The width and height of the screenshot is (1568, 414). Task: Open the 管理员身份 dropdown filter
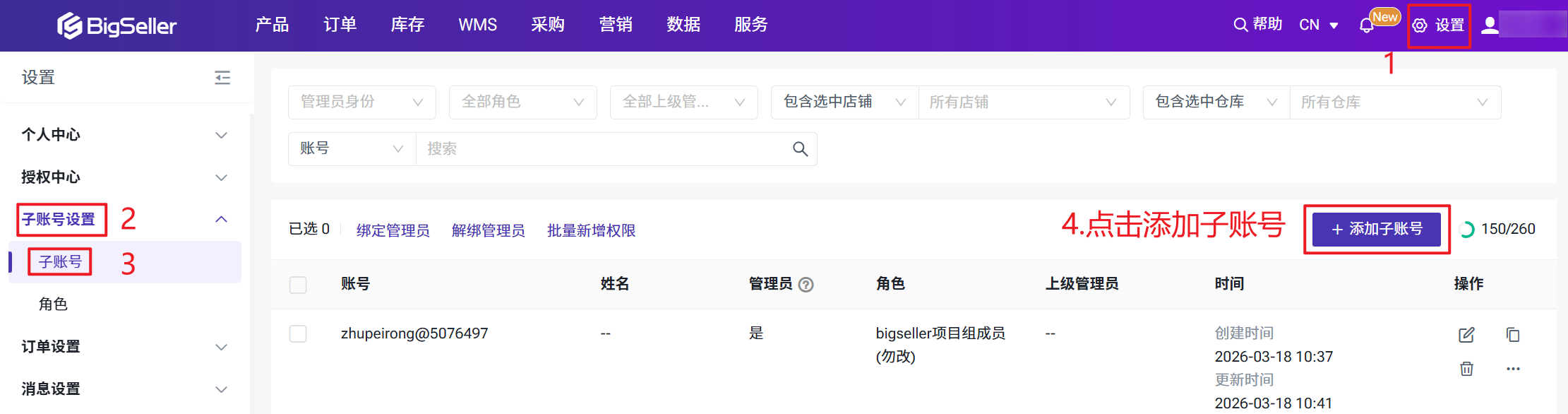click(x=361, y=102)
